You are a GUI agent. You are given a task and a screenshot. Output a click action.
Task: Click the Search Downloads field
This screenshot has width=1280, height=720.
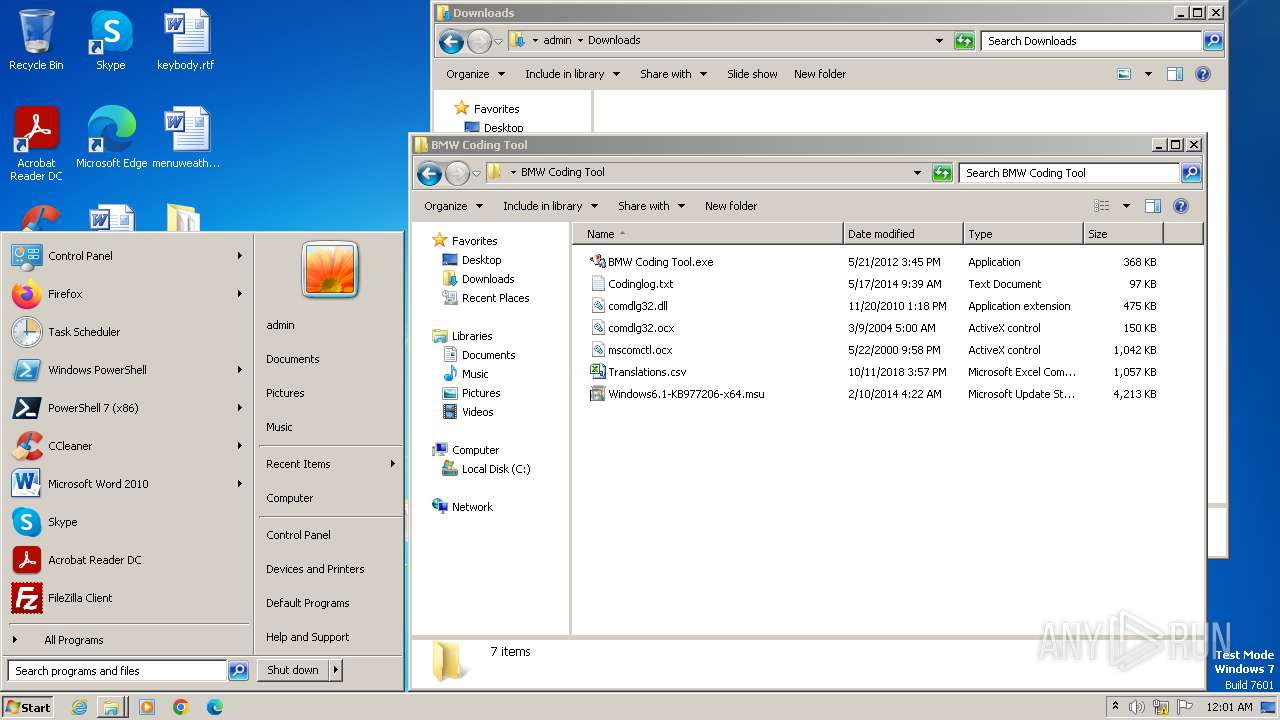coord(1091,41)
